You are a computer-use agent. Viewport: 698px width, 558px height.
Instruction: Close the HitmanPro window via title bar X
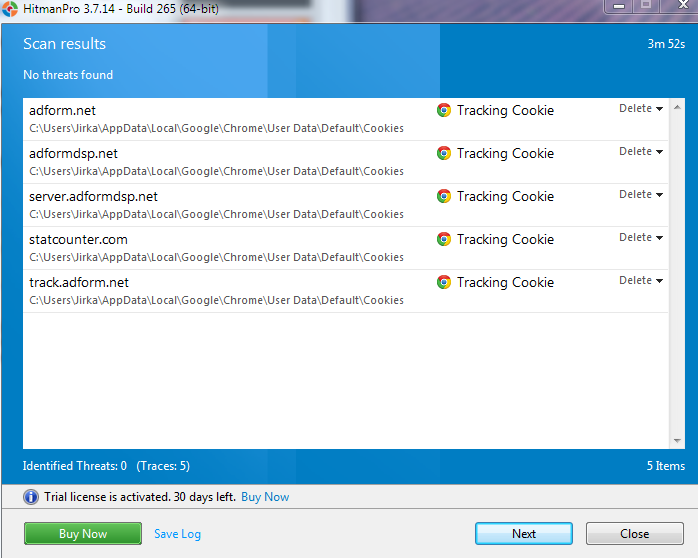pyautogui.click(x=682, y=5)
